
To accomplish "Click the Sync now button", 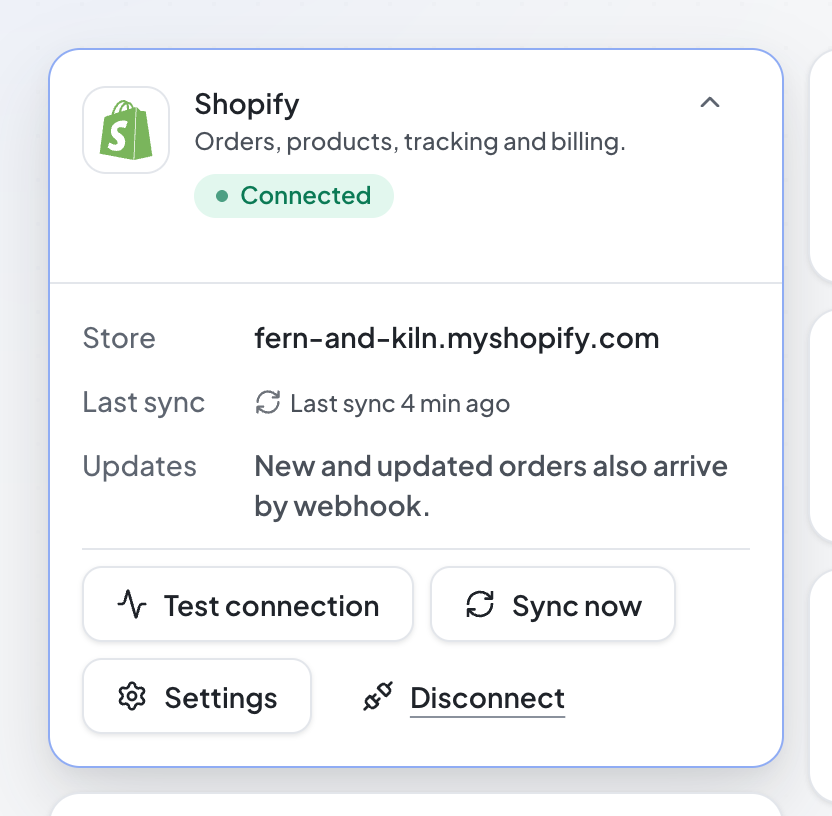I will (x=553, y=604).
